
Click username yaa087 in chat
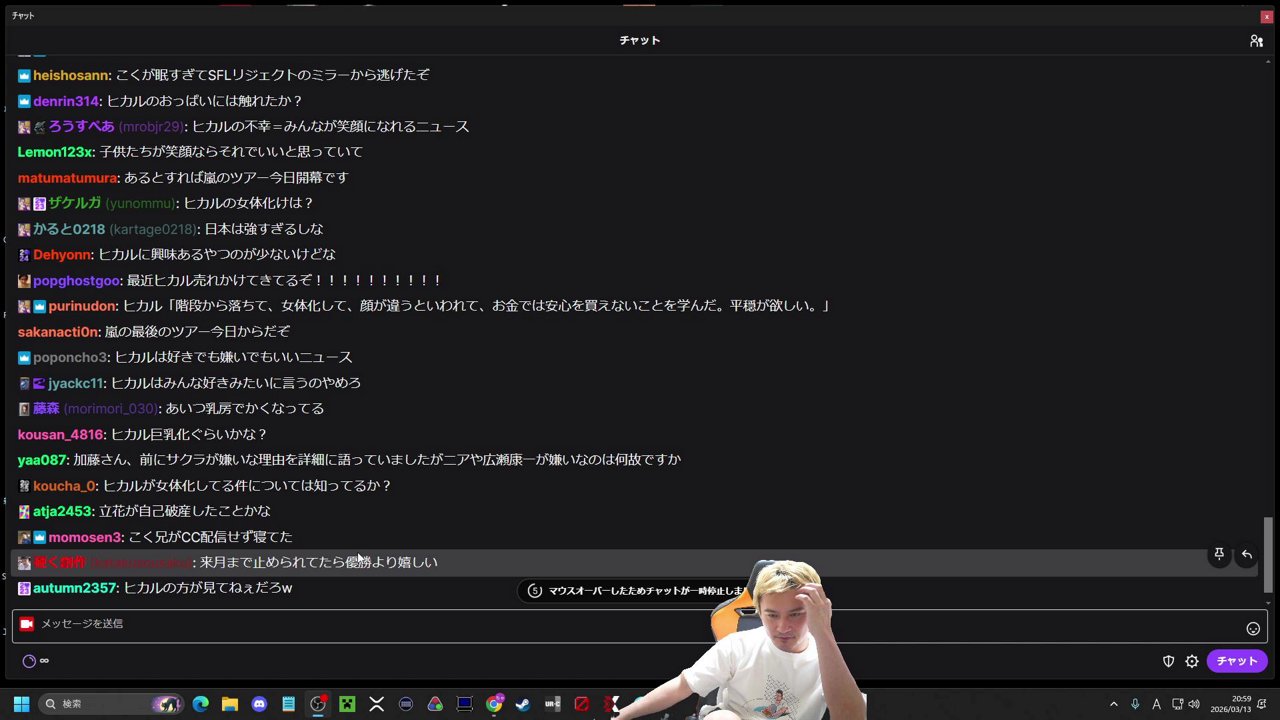pos(42,460)
